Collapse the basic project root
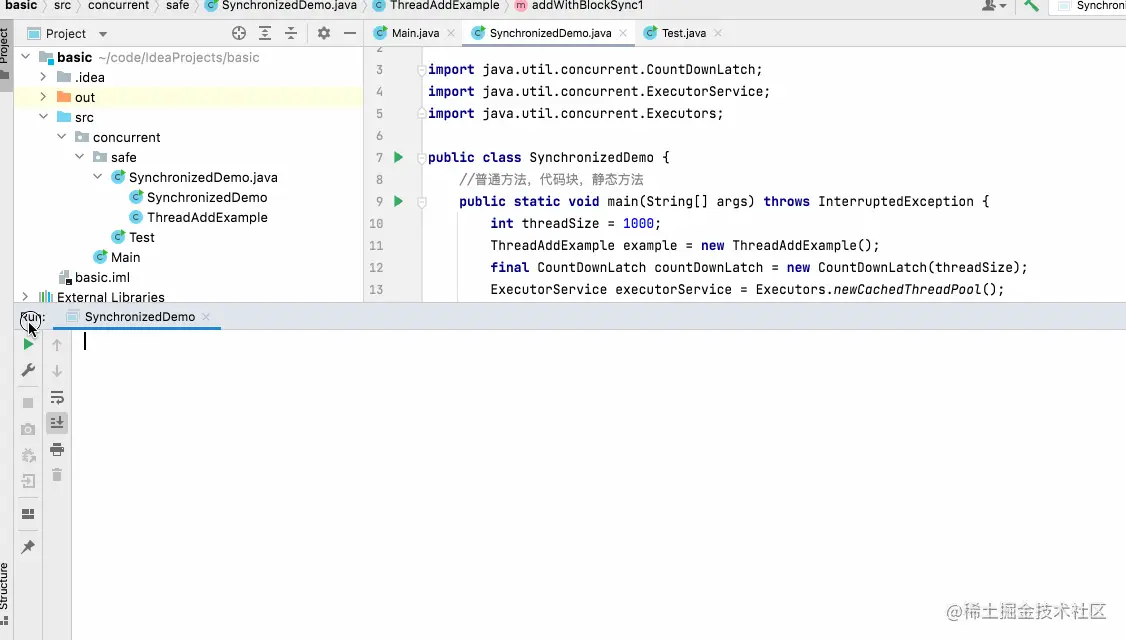The width and height of the screenshot is (1126, 640). [x=25, y=56]
